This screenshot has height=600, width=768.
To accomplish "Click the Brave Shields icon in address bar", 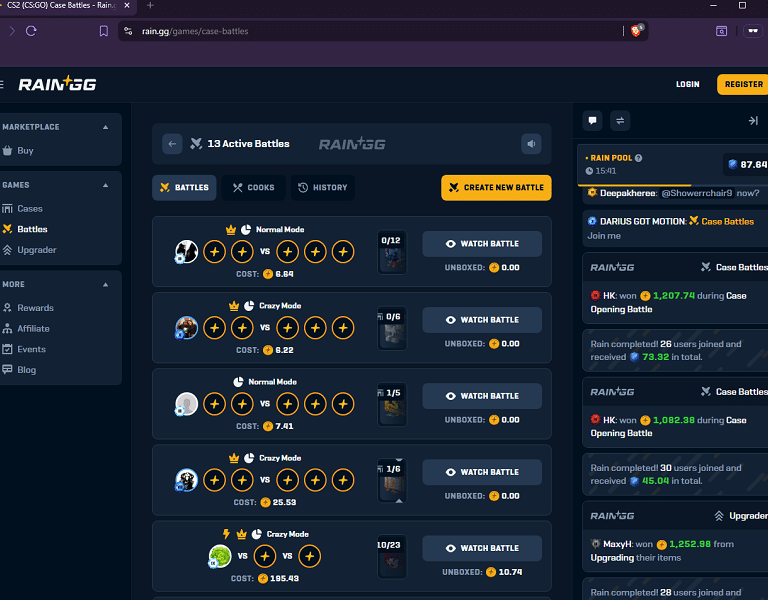I will [x=636, y=31].
